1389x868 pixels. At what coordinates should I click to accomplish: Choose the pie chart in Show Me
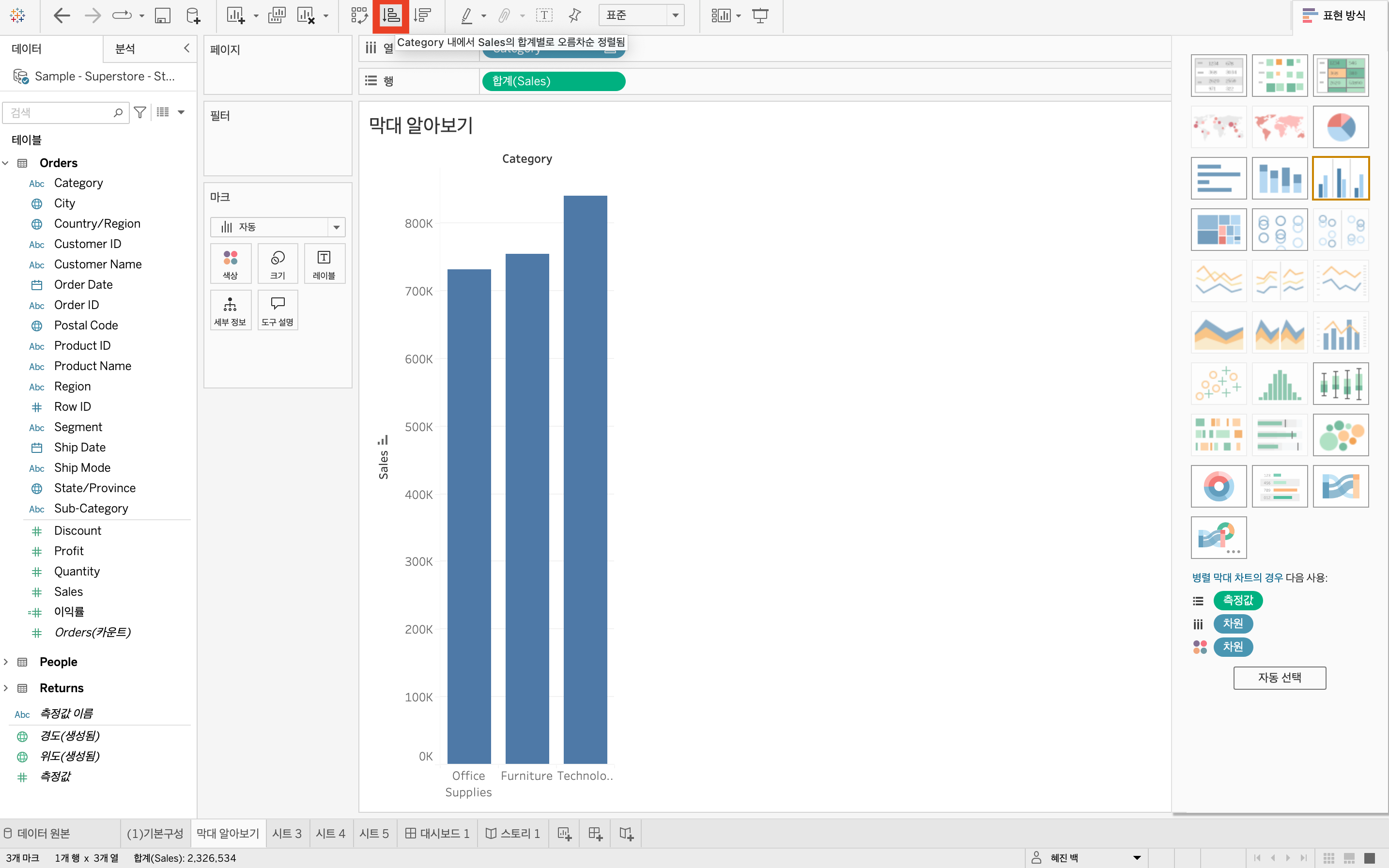pos(1340,127)
